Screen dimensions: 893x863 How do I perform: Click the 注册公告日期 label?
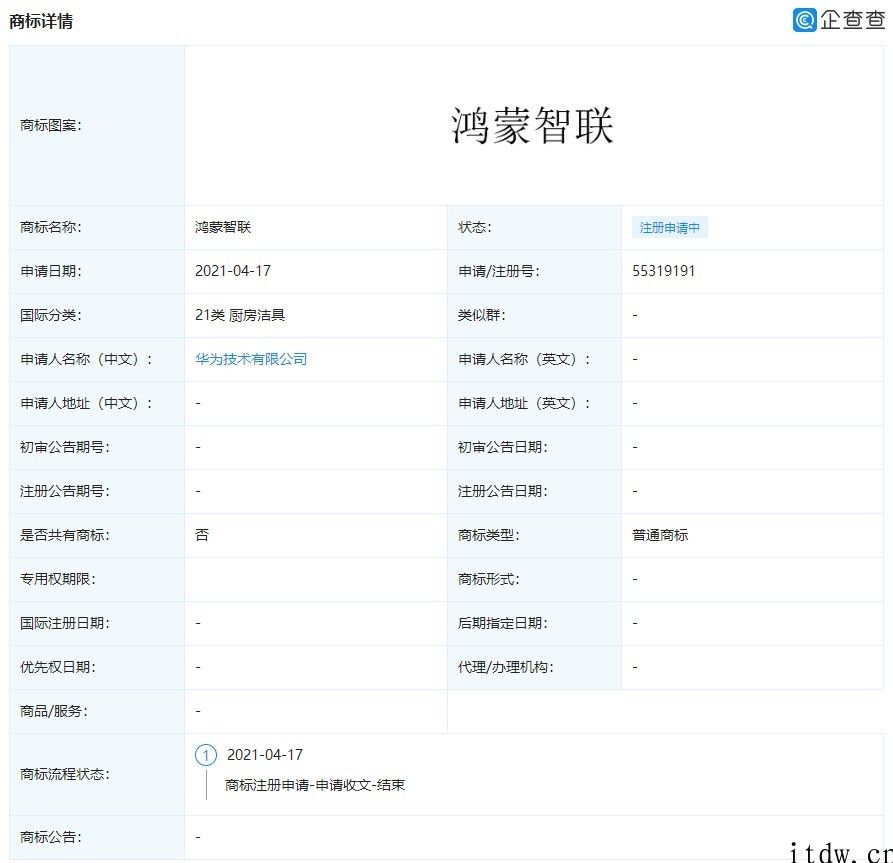click(x=503, y=491)
